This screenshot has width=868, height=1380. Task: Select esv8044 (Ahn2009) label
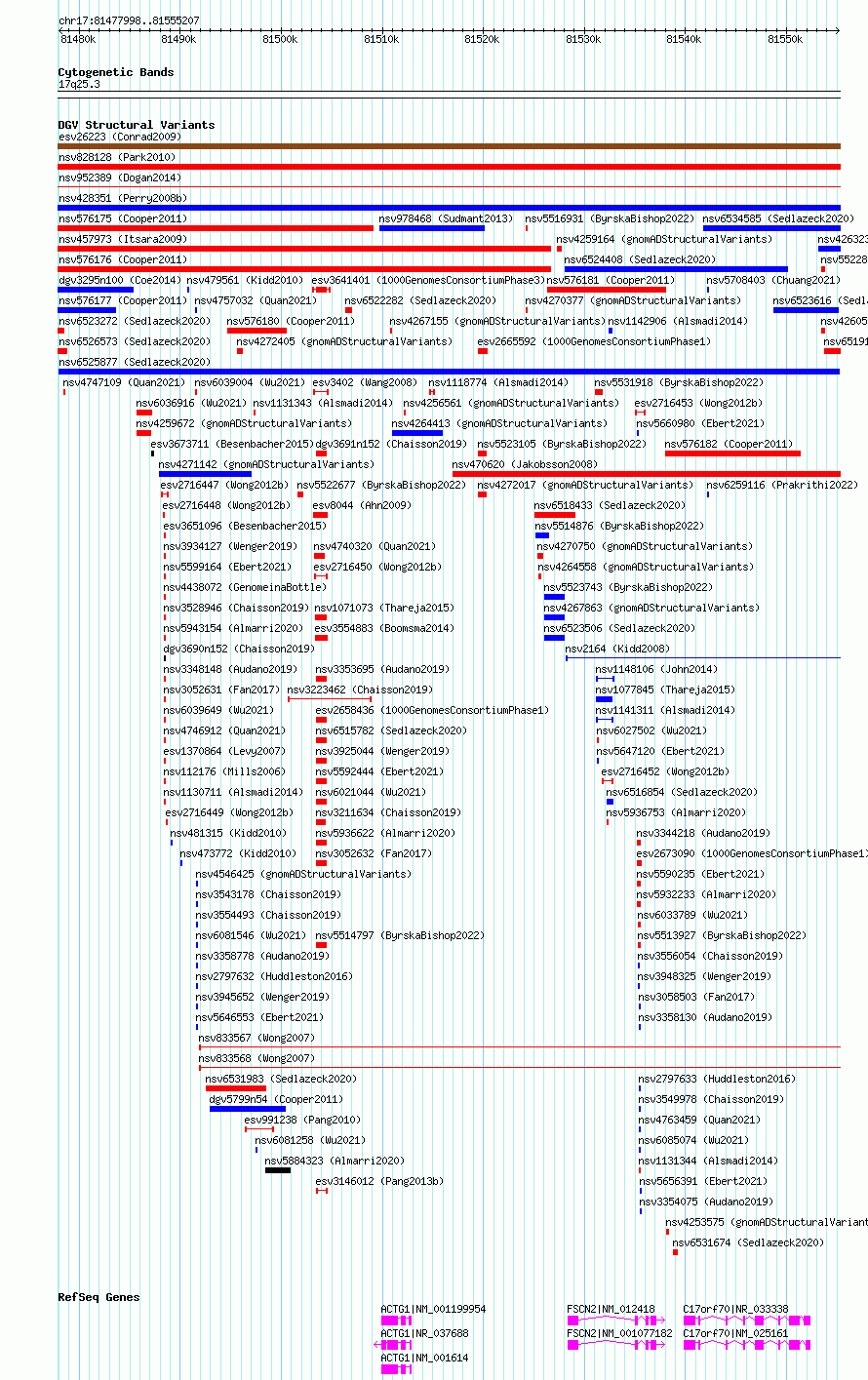(362, 505)
